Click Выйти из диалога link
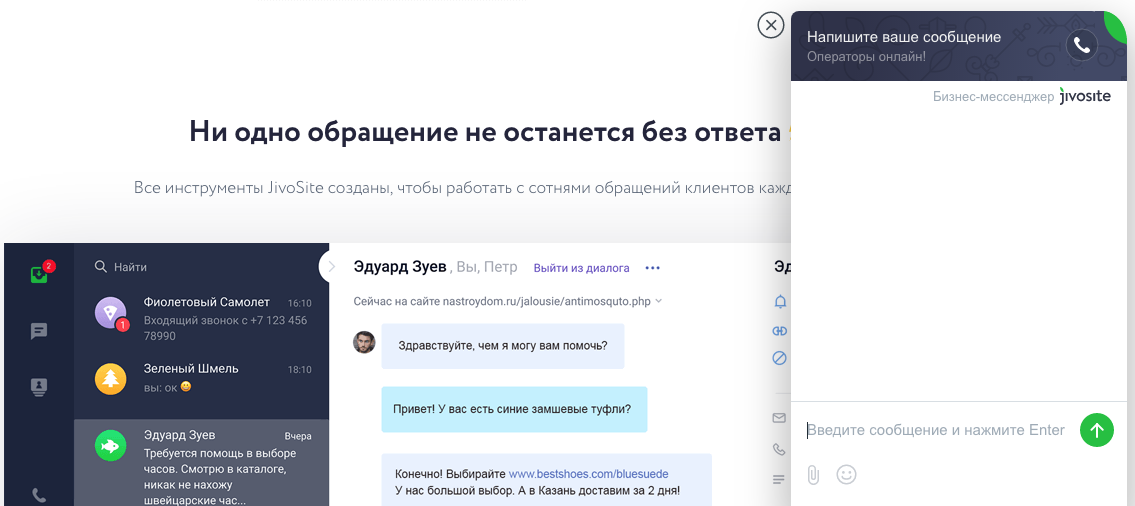This screenshot has width=1135, height=506. point(581,268)
